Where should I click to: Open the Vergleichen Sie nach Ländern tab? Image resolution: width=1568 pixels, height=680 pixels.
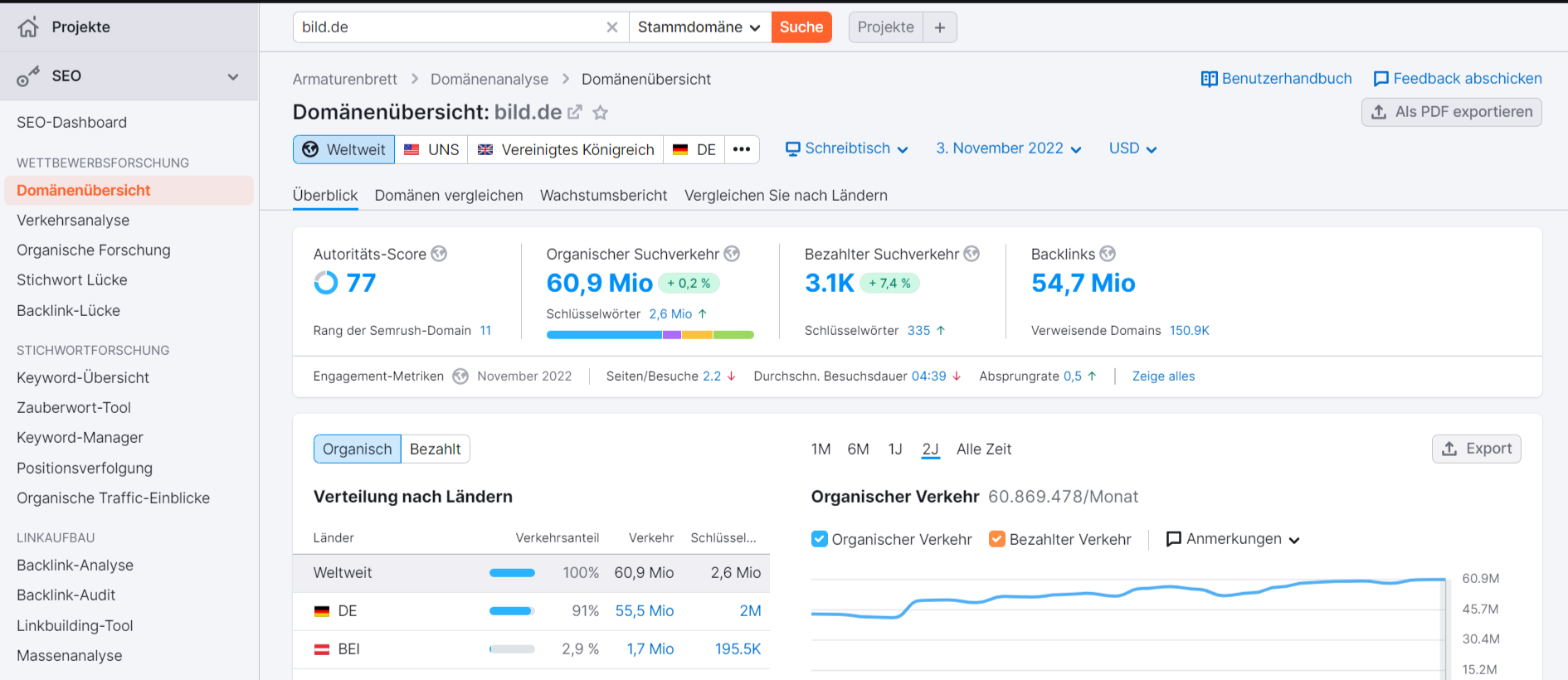coord(786,195)
